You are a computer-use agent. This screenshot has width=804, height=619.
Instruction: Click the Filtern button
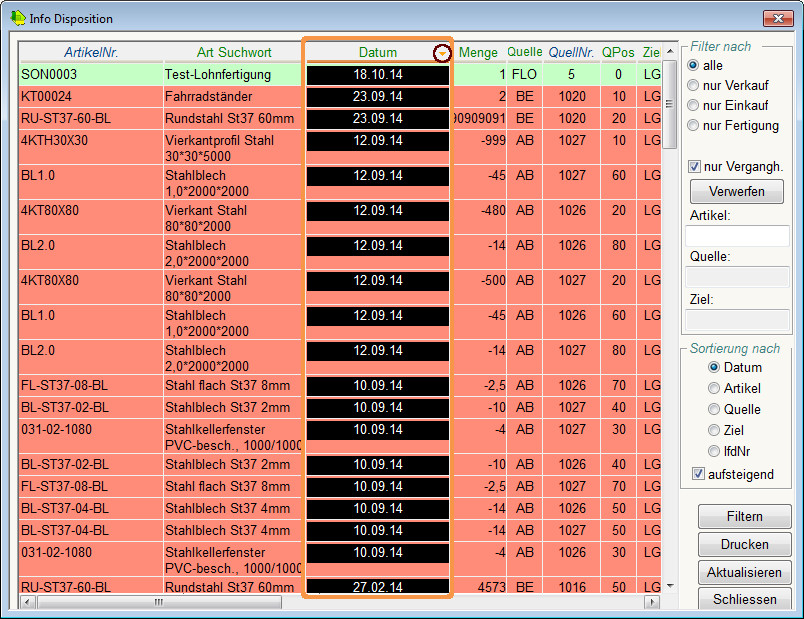744,517
